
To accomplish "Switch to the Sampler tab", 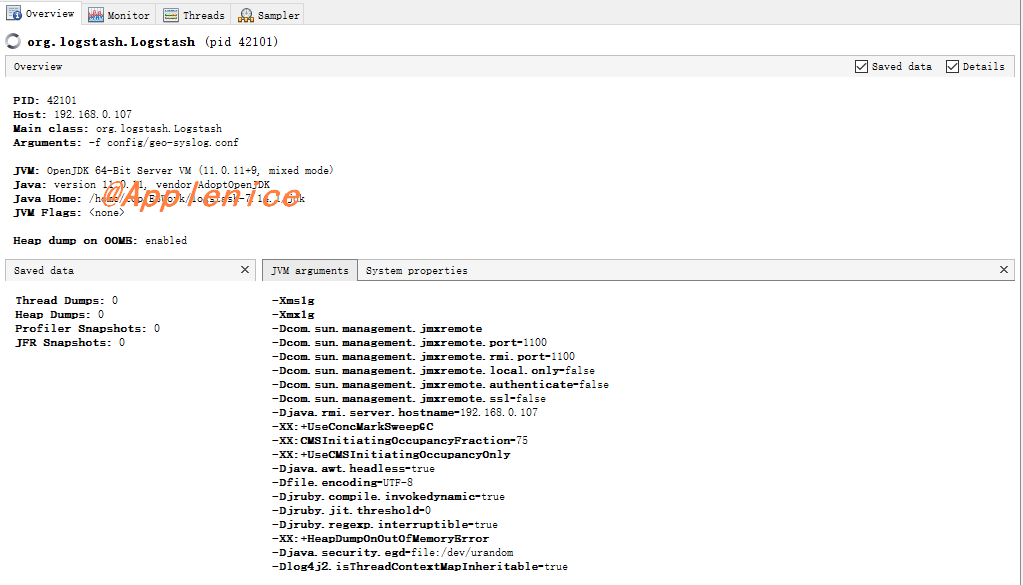I will pos(268,15).
